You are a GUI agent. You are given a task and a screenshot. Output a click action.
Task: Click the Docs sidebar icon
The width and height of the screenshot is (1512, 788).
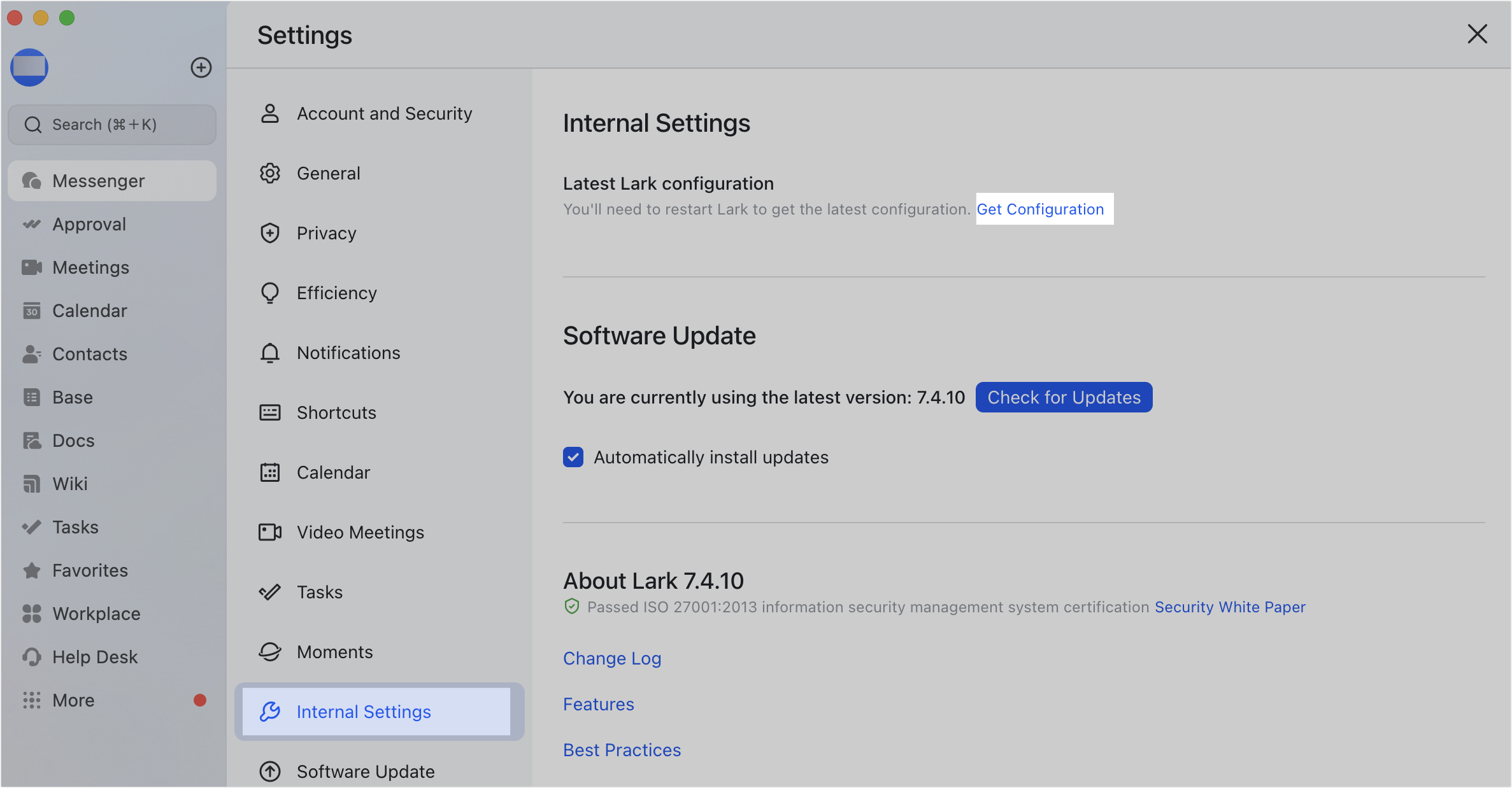(x=31, y=440)
